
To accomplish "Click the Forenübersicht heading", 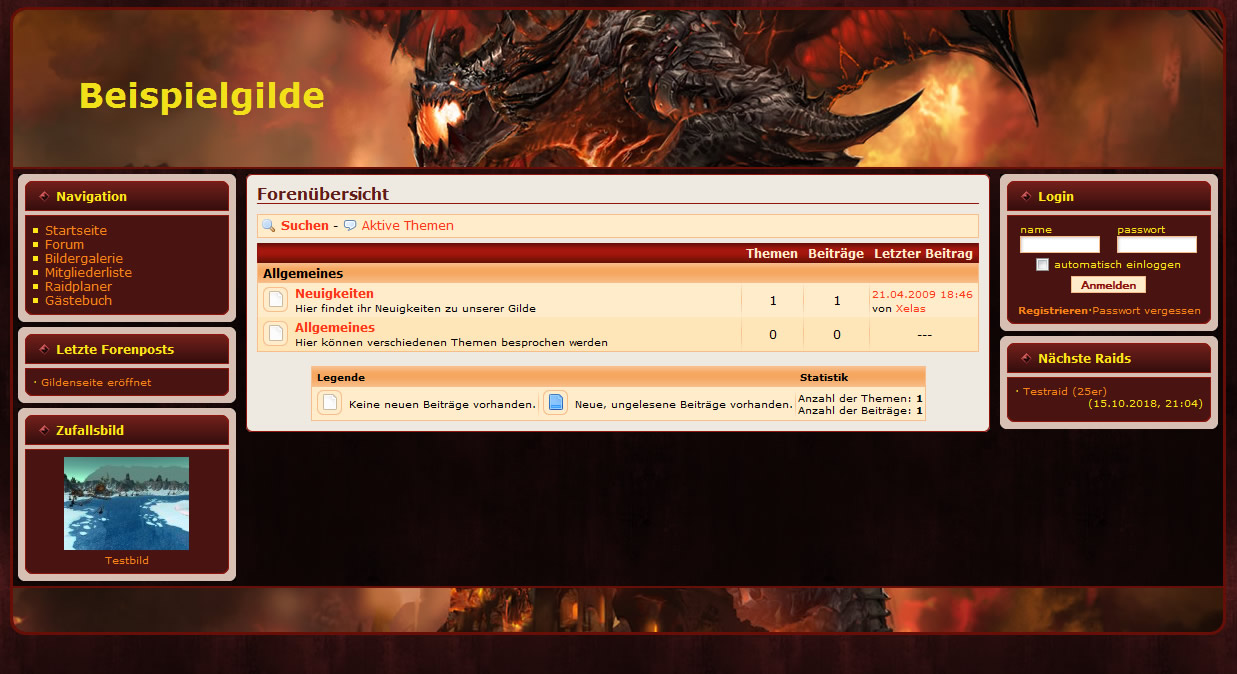I will [323, 194].
